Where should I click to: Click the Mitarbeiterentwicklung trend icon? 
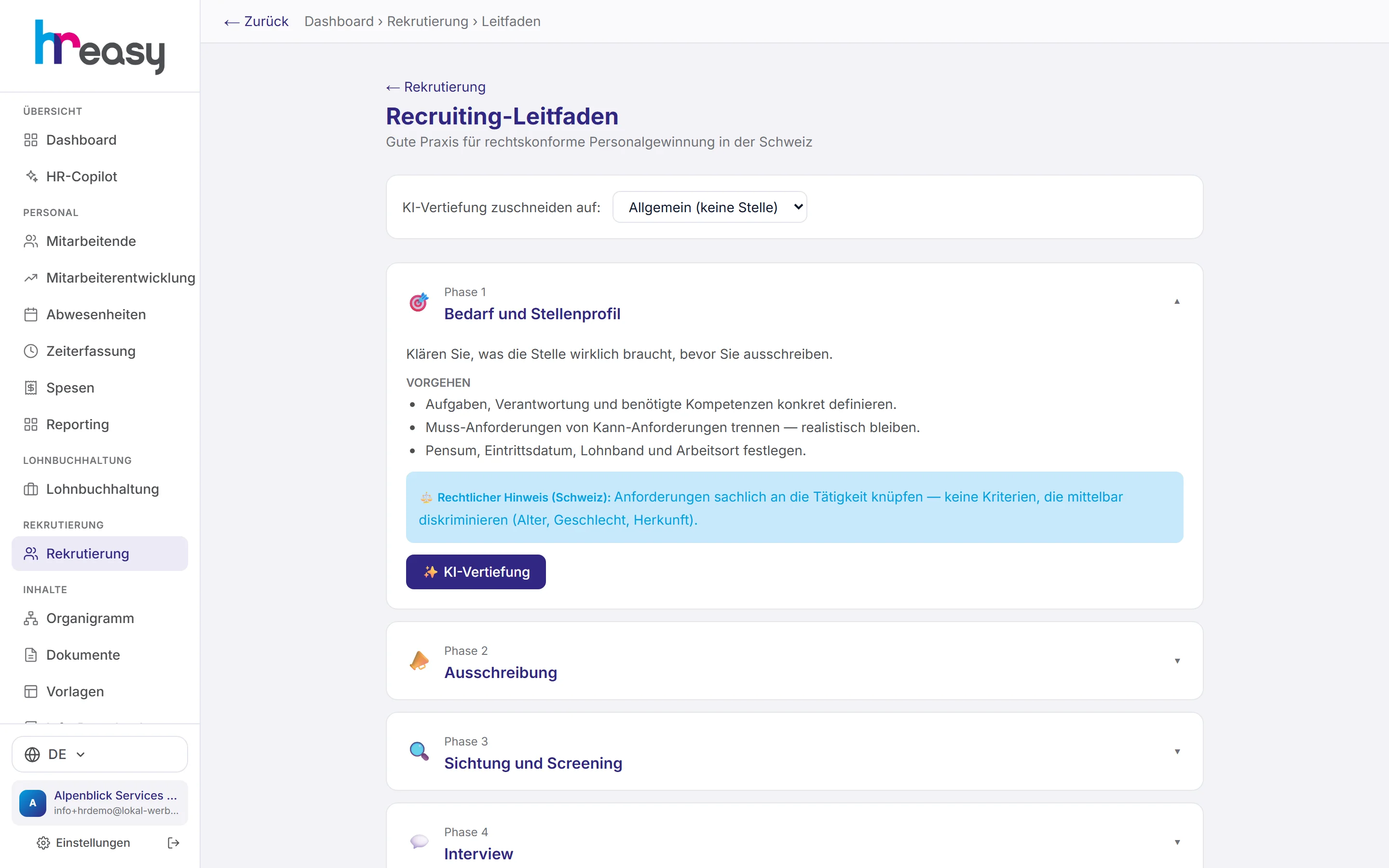pos(31,278)
